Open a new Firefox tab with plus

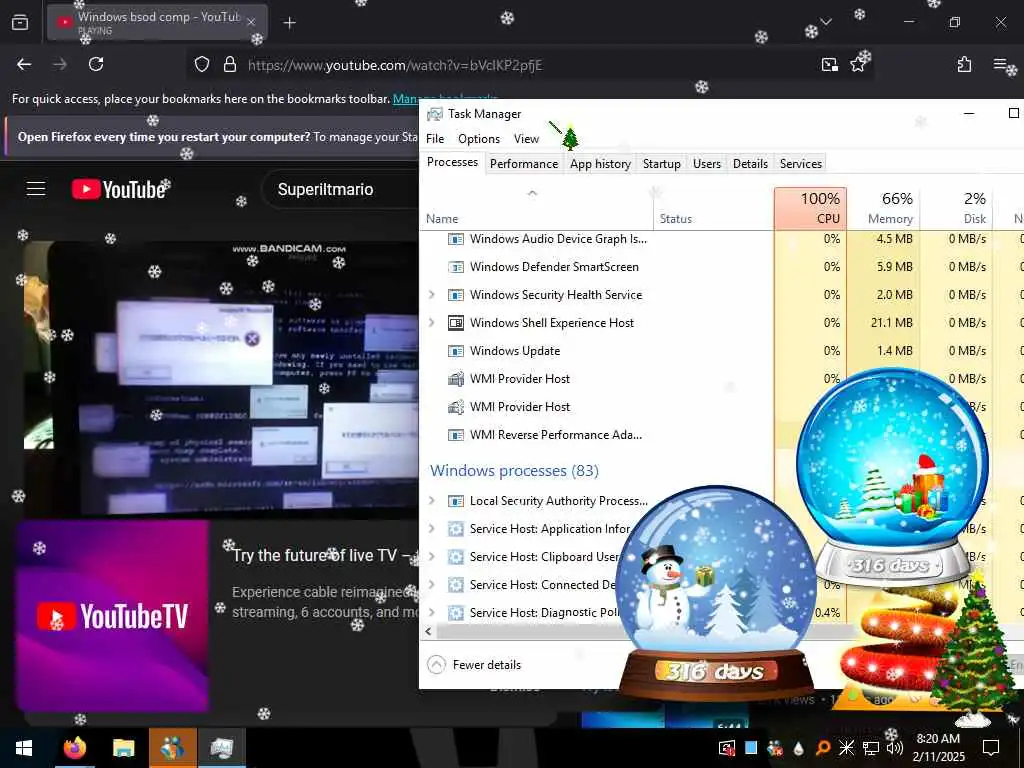tap(289, 23)
